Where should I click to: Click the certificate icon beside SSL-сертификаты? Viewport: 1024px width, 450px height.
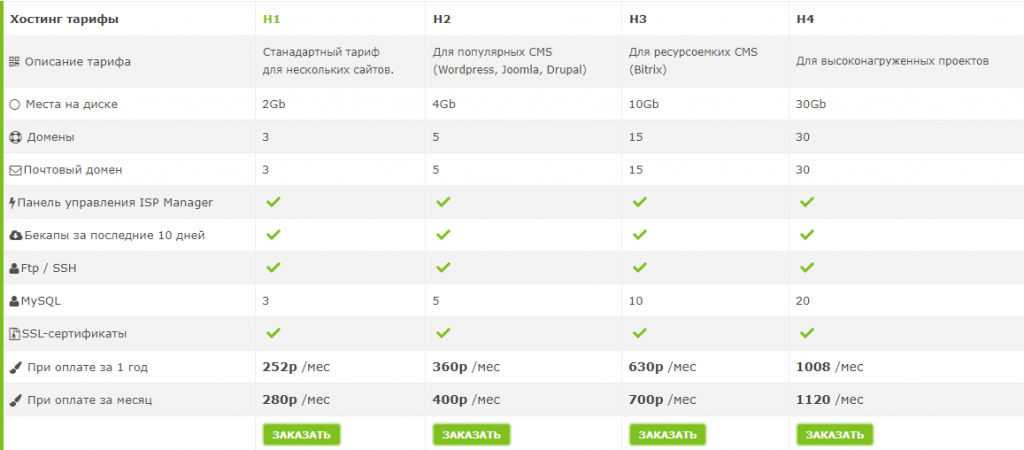15,334
